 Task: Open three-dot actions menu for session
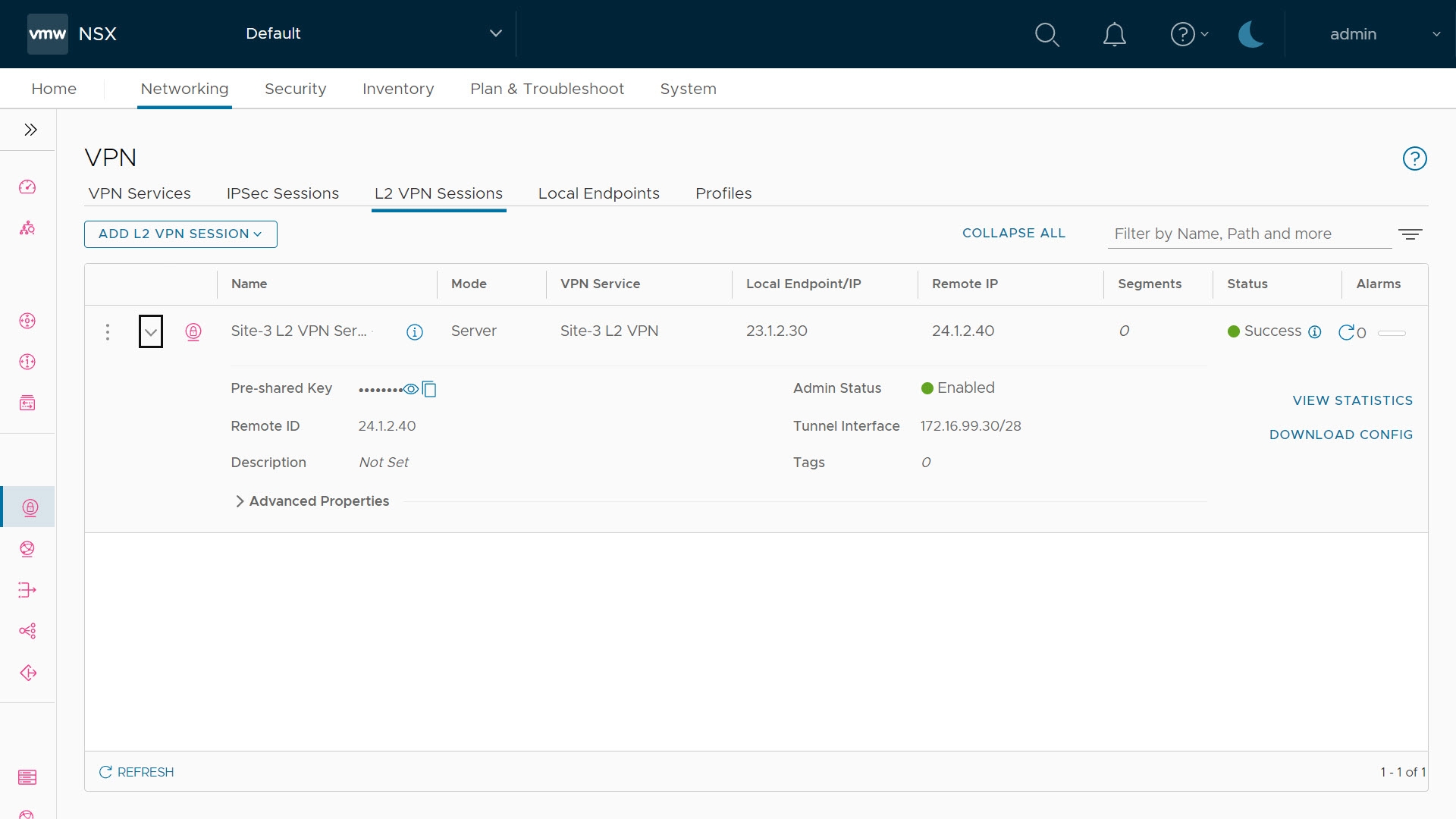[x=108, y=331]
